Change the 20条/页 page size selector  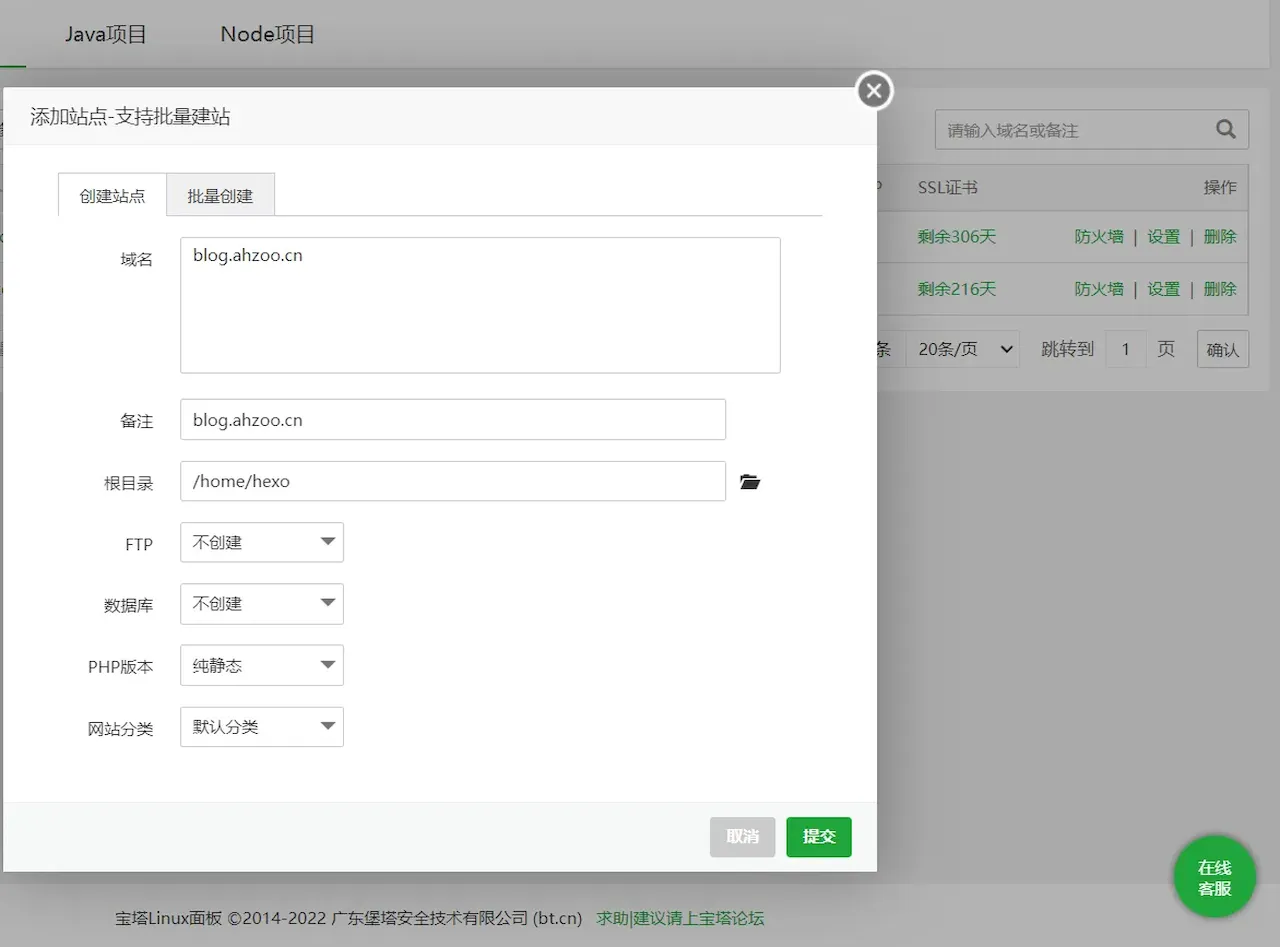[x=964, y=349]
